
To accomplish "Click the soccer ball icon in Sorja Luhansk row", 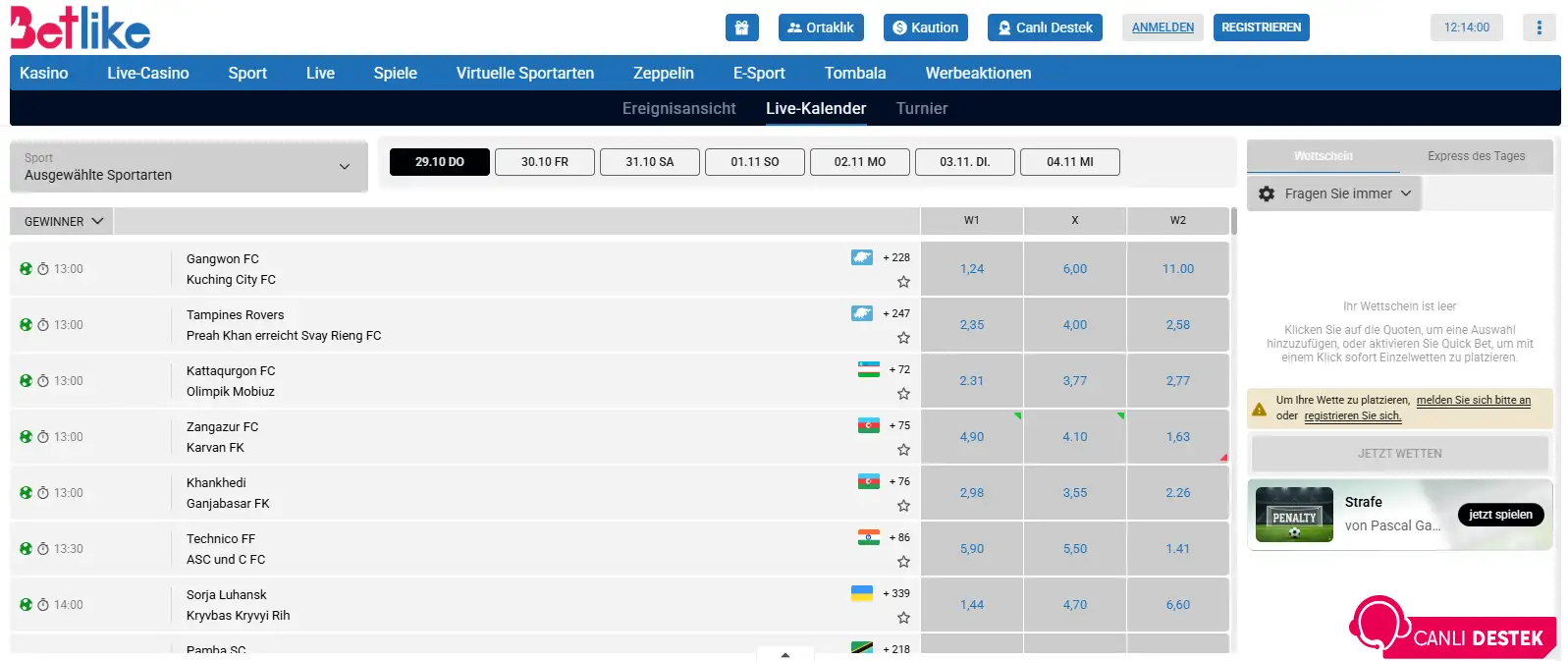I will click(x=27, y=604).
